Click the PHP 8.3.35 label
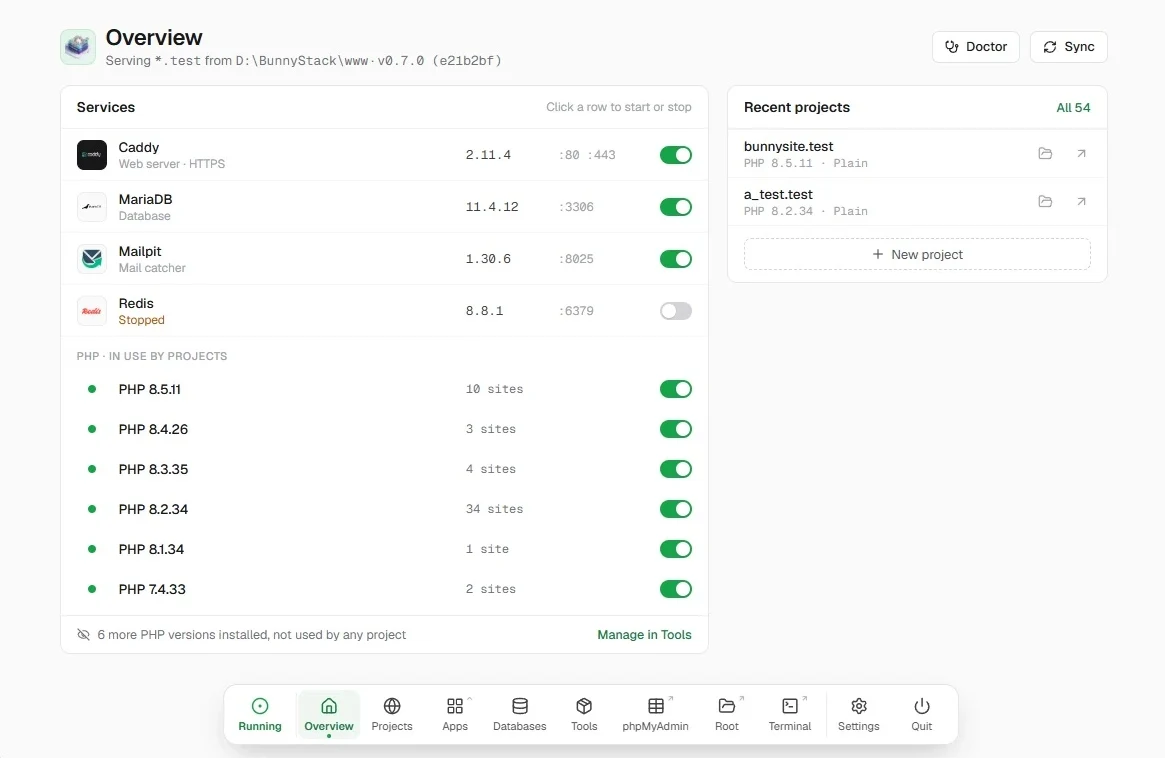 click(x=153, y=469)
